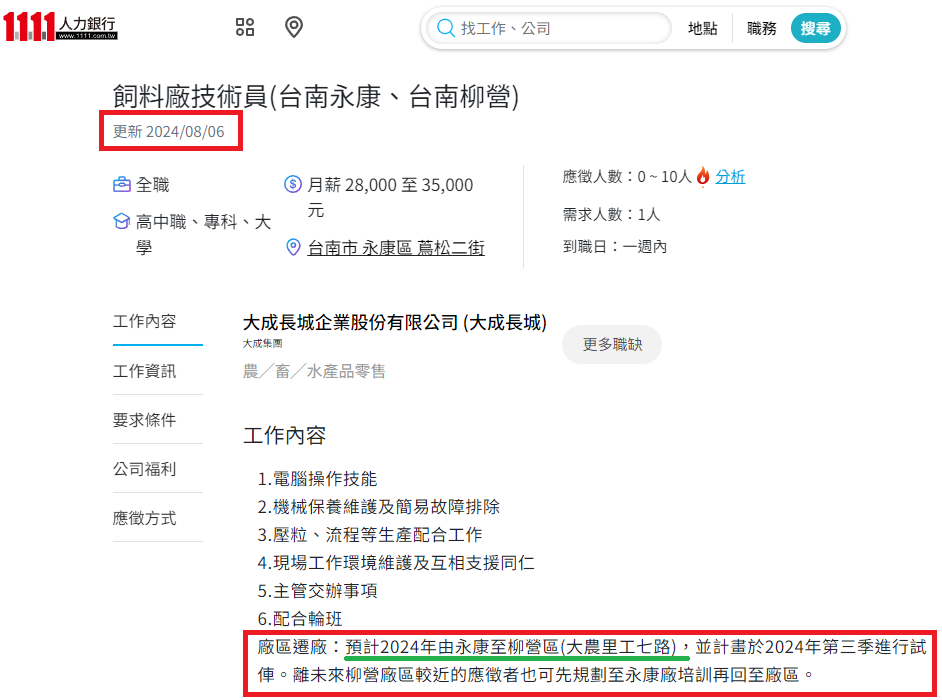Open the 分析 applicant analysis link

click(x=730, y=177)
